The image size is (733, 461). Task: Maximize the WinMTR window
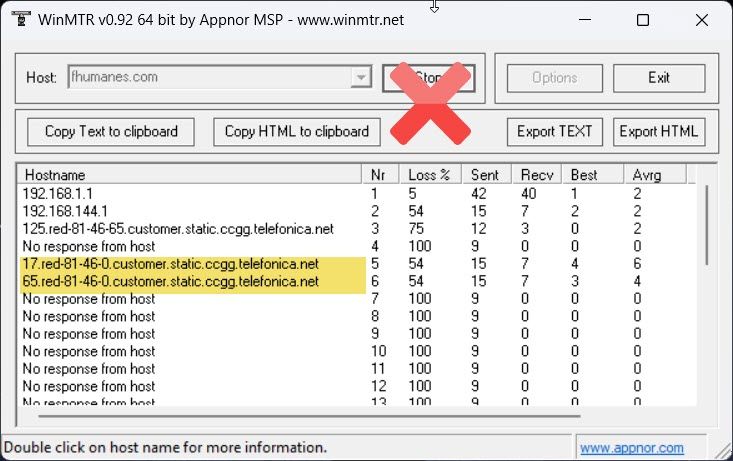point(643,20)
